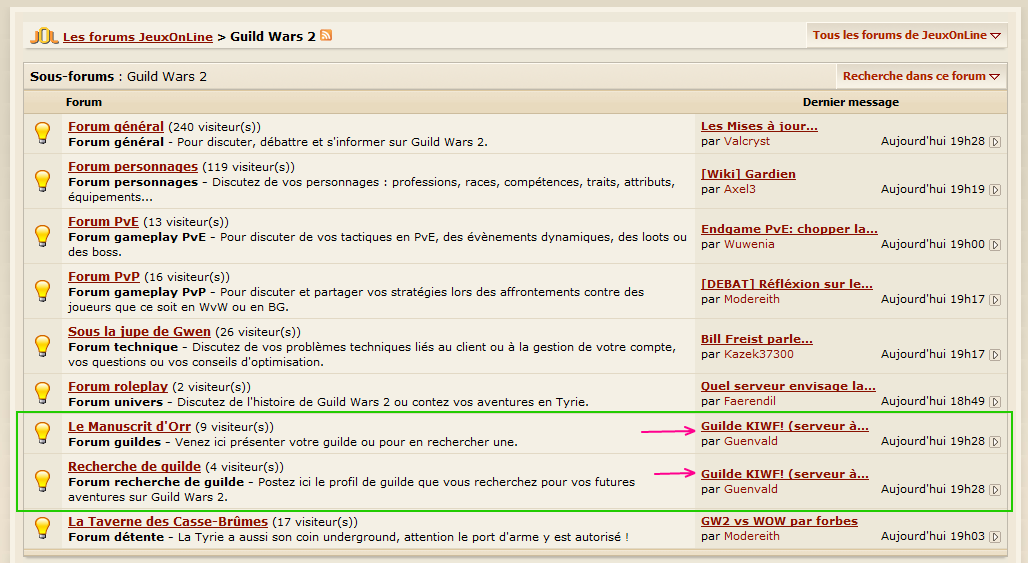This screenshot has height=563, width=1028.
Task: View Guenvald profile in Le Manuscrit d'Orr row
Action: coord(751,441)
